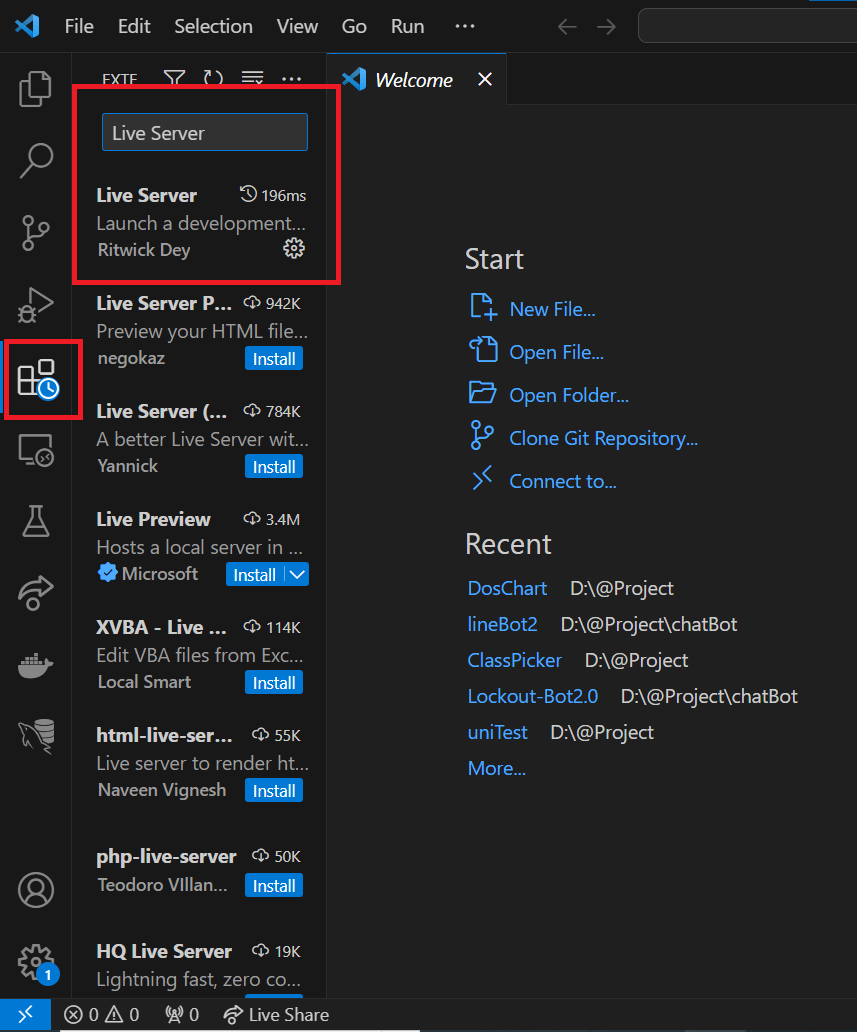857x1032 pixels.
Task: Install php-live-server by Teodoro
Action: (x=274, y=885)
